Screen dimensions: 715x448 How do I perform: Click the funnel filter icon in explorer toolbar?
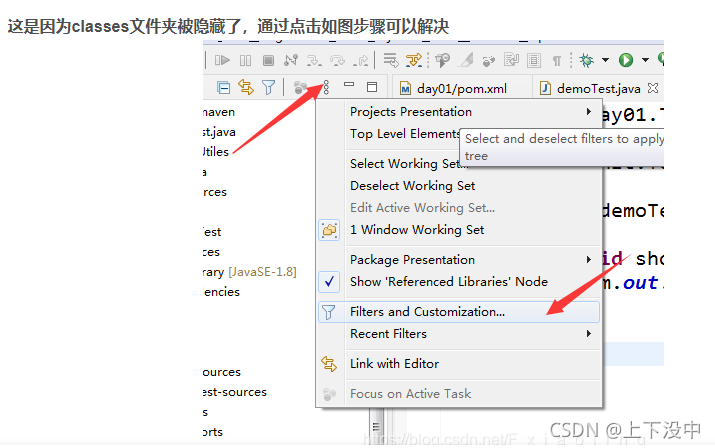[269, 87]
